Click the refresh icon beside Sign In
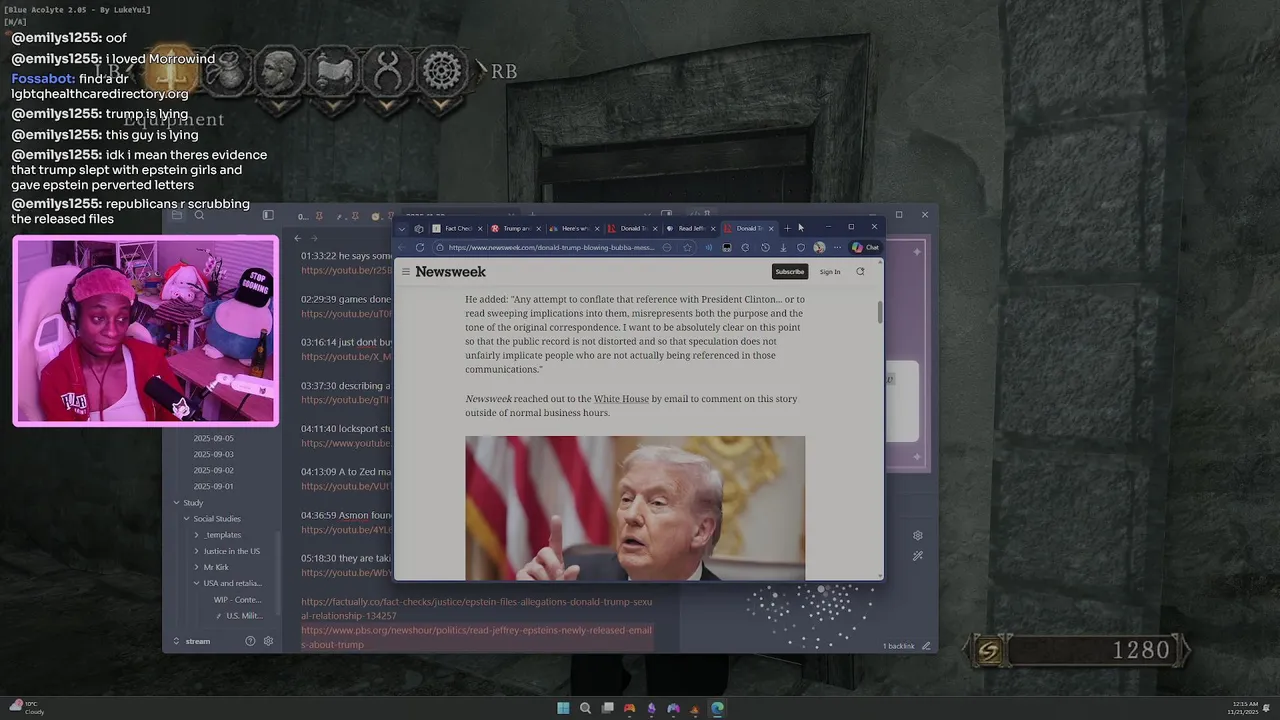 (x=860, y=272)
